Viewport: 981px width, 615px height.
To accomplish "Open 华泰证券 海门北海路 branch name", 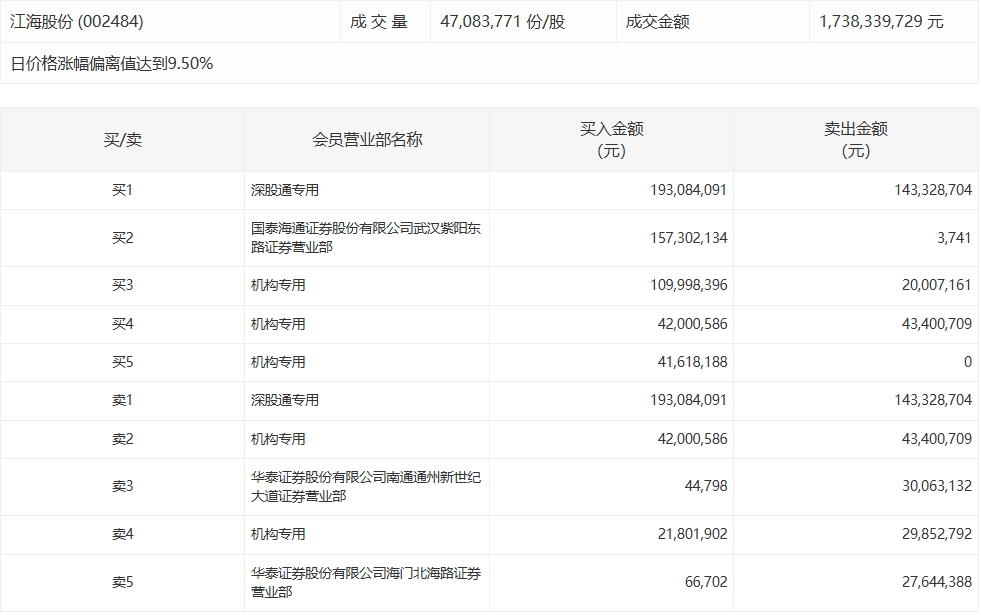I will (365, 582).
